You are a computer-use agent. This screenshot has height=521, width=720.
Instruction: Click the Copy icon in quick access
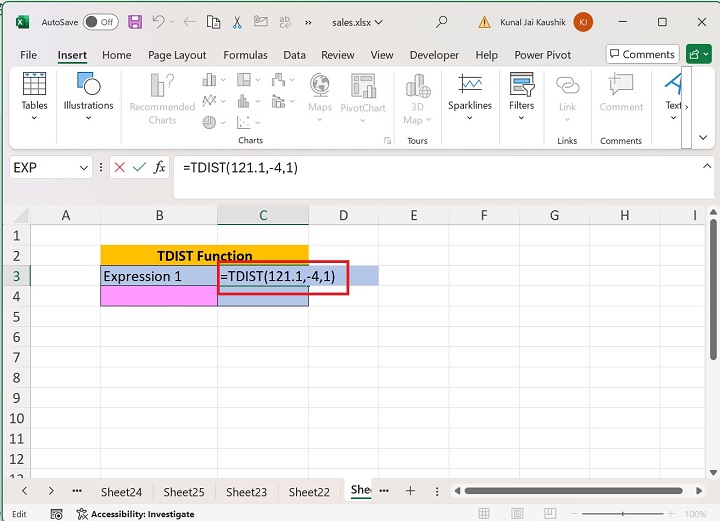pos(213,22)
